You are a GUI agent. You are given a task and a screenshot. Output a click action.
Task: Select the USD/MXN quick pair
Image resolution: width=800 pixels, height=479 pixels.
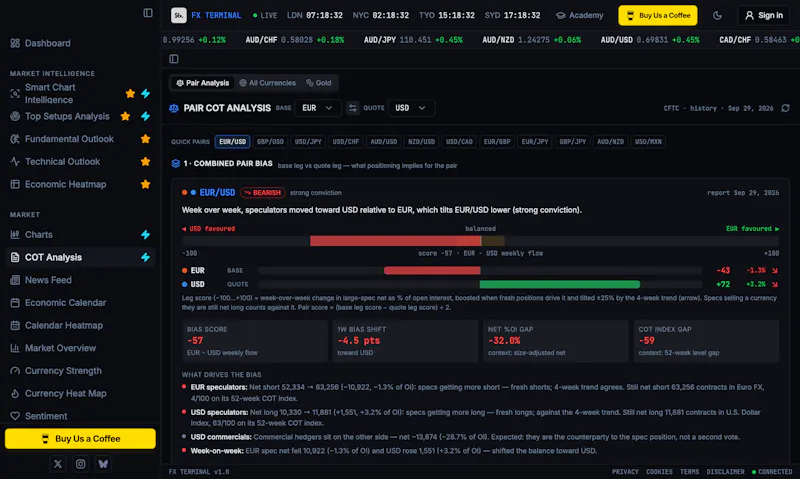[648, 142]
